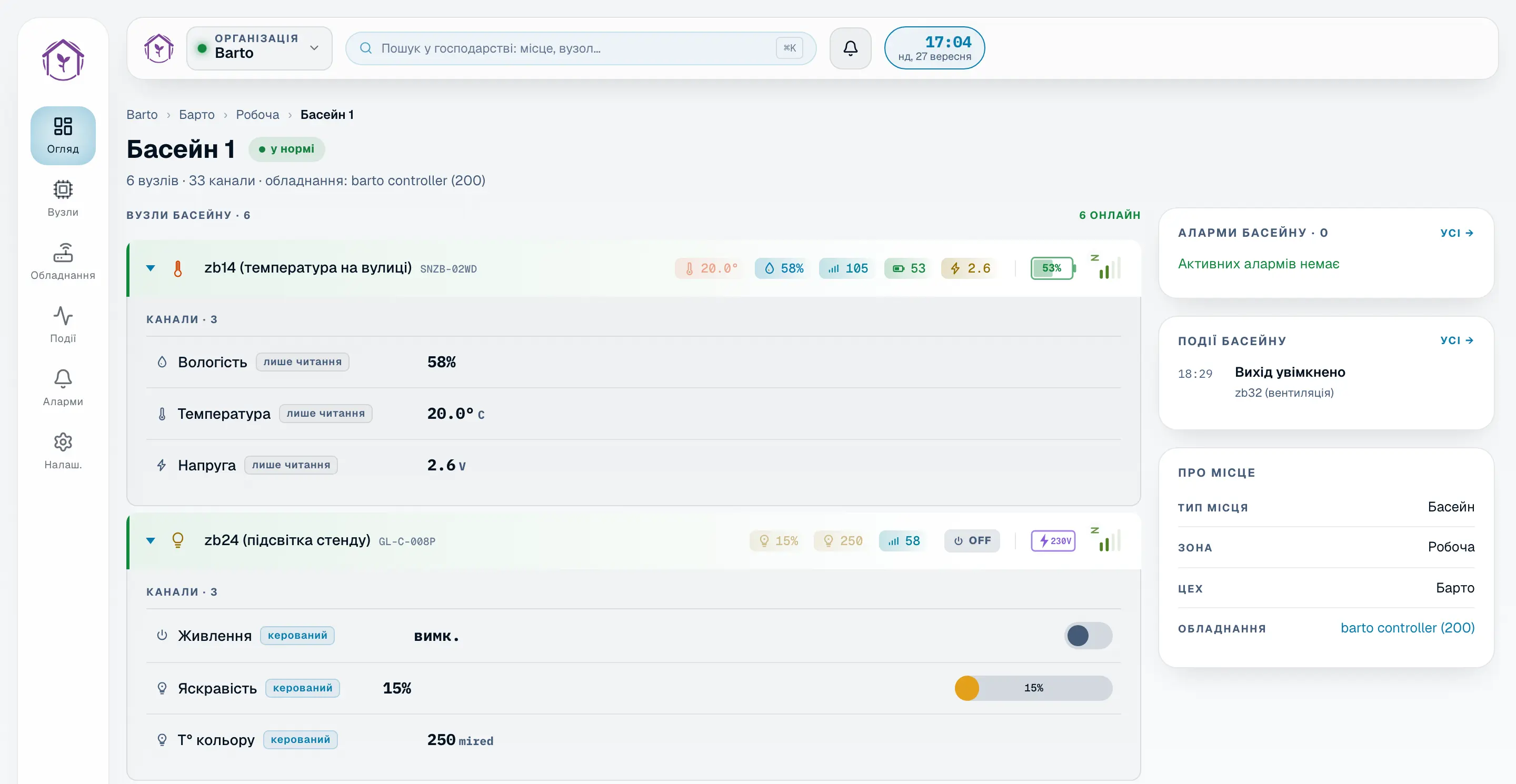The image size is (1516, 784).
Task: Open Налаш. settings gear
Action: [63, 451]
